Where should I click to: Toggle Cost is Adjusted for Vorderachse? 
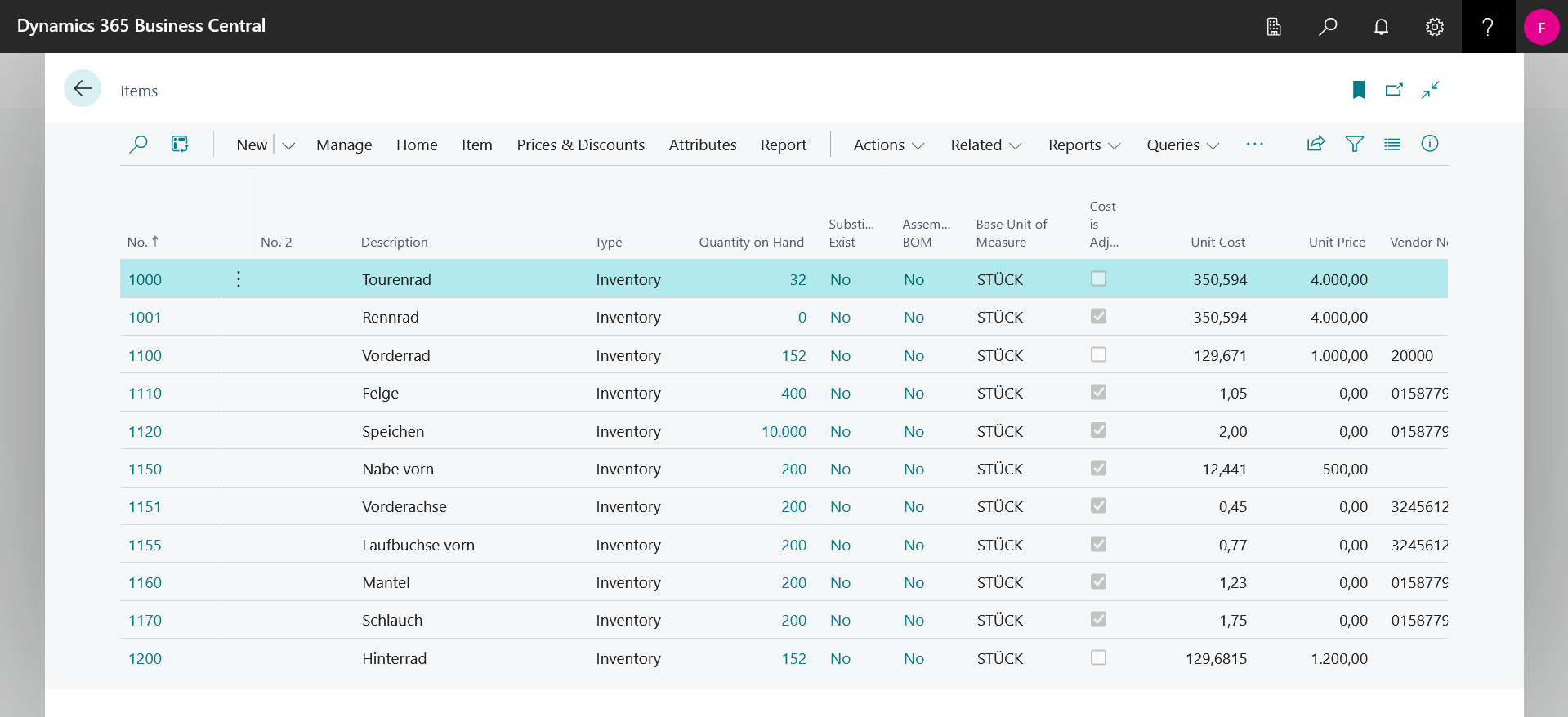[1098, 505]
